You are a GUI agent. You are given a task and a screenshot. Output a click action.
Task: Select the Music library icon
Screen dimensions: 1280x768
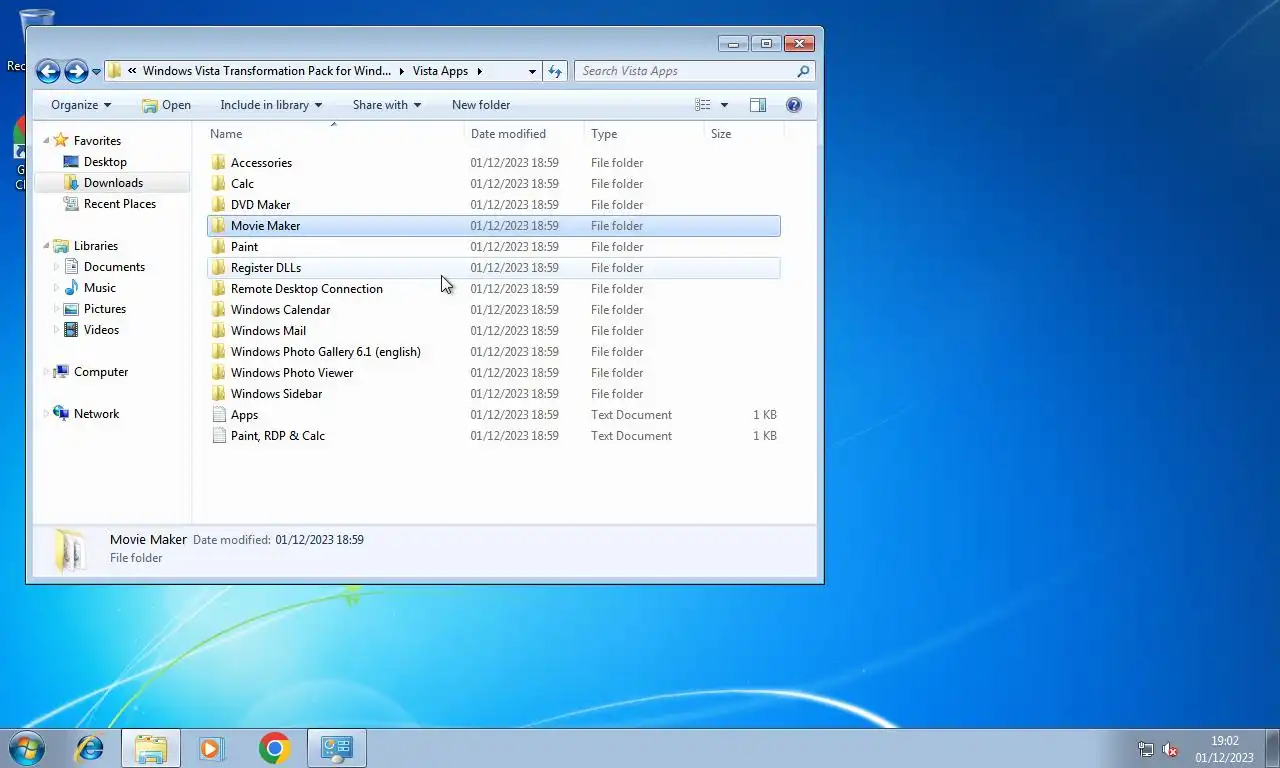click(71, 288)
